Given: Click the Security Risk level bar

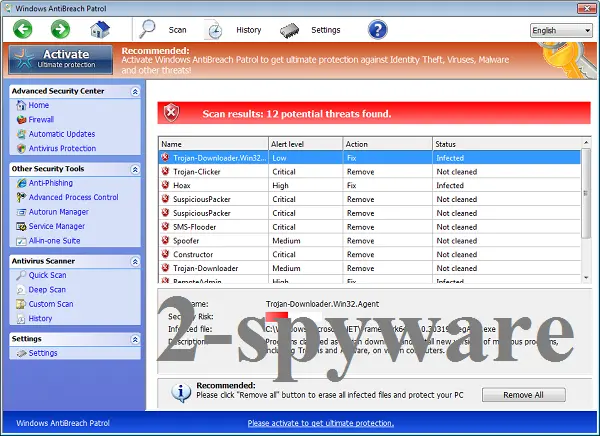Looking at the screenshot, I should (293, 317).
